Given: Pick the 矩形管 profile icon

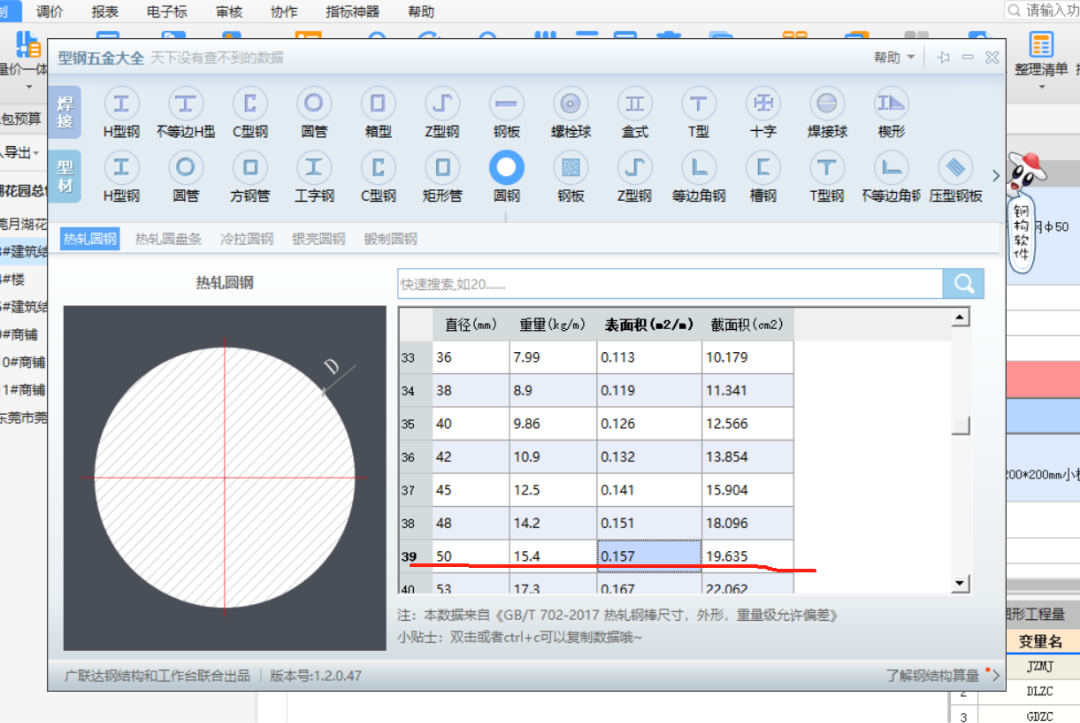Looking at the screenshot, I should [x=442, y=167].
